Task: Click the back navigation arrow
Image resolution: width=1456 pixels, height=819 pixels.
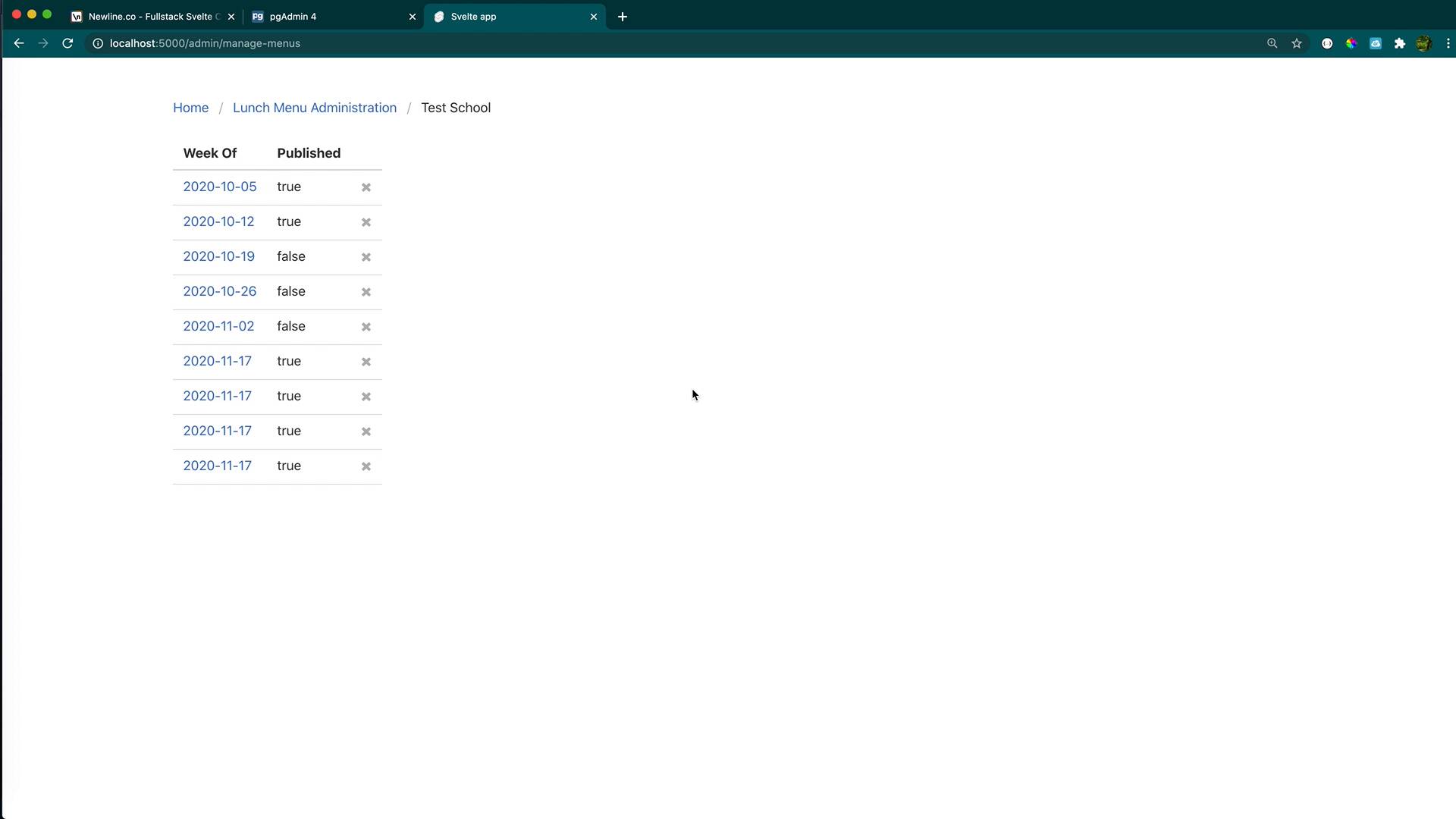Action: click(x=19, y=43)
